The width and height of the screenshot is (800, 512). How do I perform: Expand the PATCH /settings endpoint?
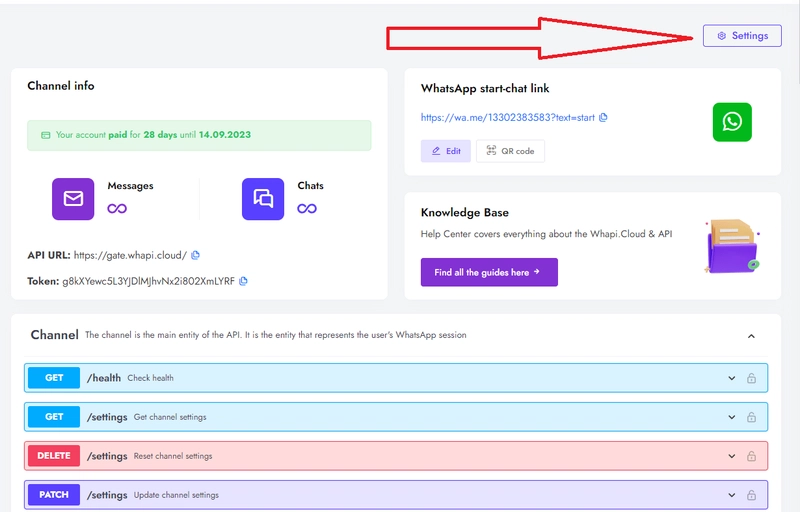(732, 495)
